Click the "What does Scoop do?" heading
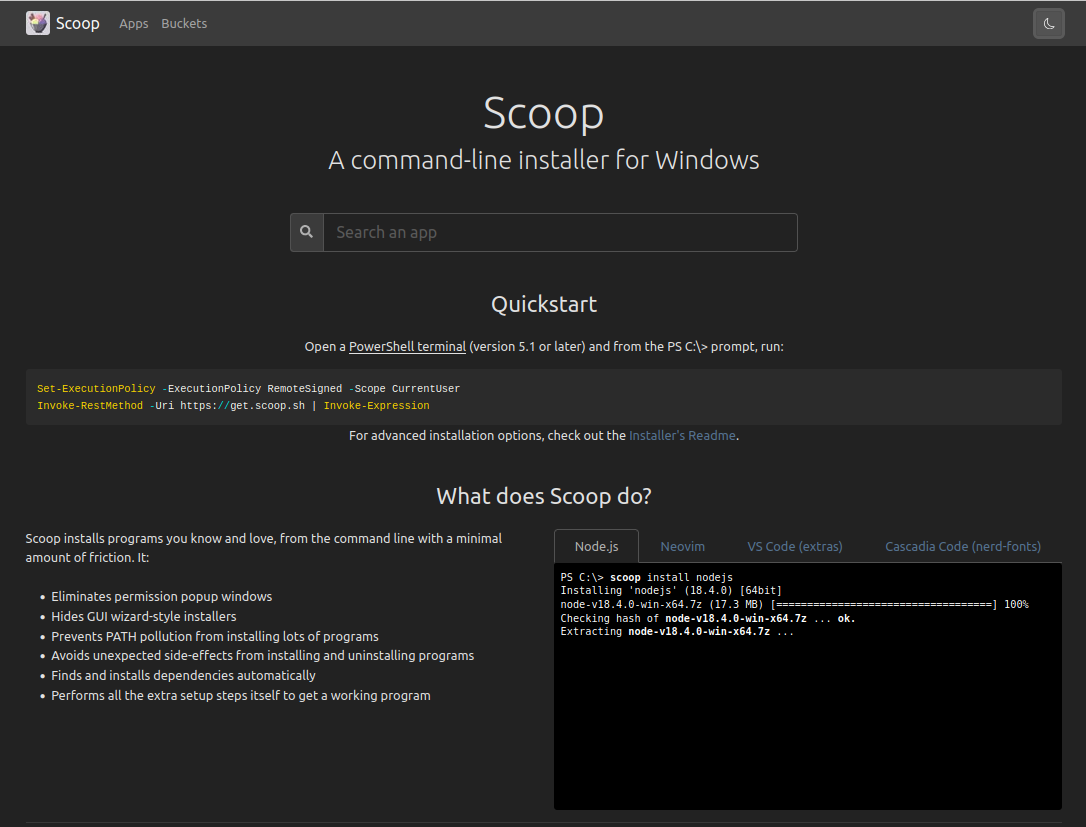Screen dimensions: 1086x827 coord(544,496)
